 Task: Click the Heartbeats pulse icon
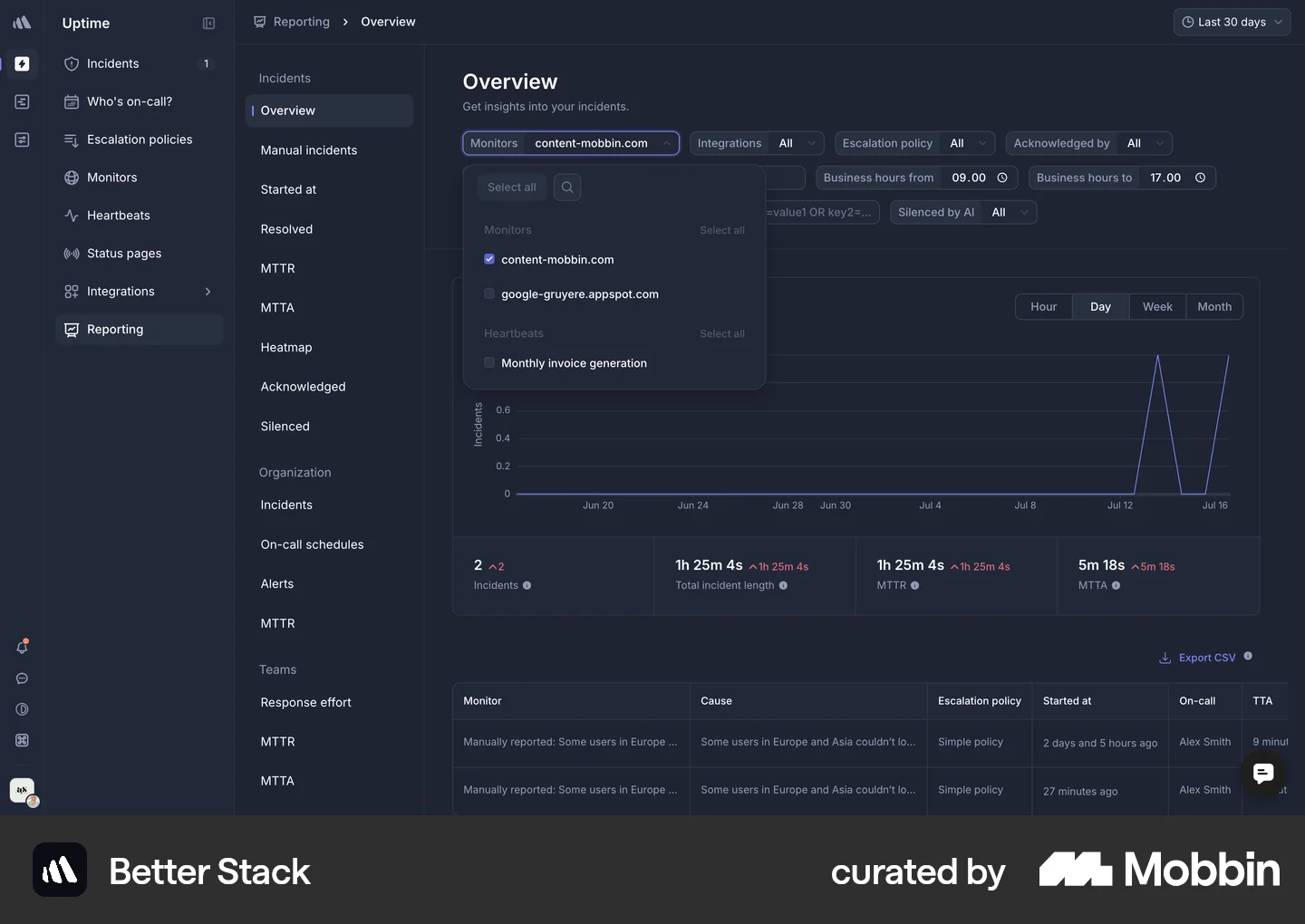(72, 216)
